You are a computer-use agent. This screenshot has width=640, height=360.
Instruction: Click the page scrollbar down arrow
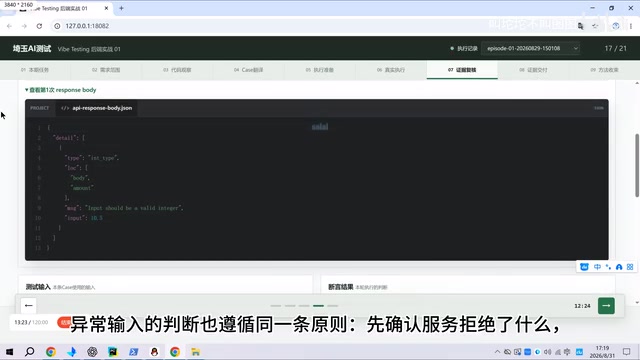pos(637,303)
